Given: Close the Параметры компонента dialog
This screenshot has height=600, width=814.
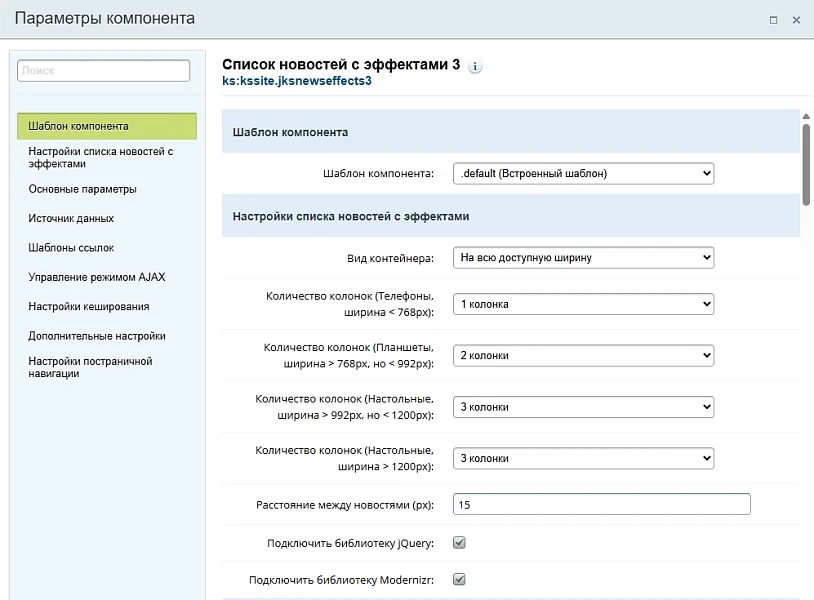Looking at the screenshot, I should pos(796,20).
